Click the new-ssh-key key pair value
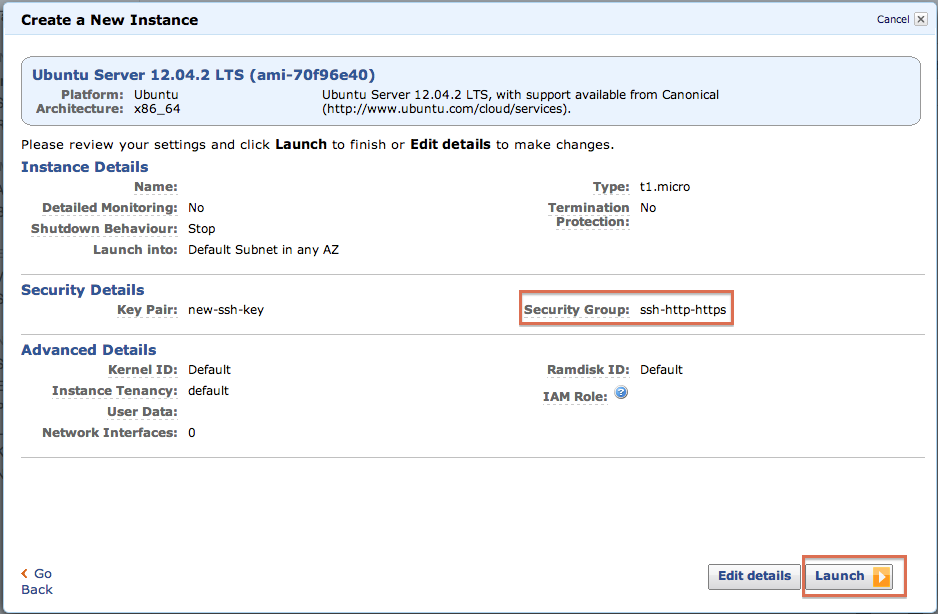 click(226, 310)
